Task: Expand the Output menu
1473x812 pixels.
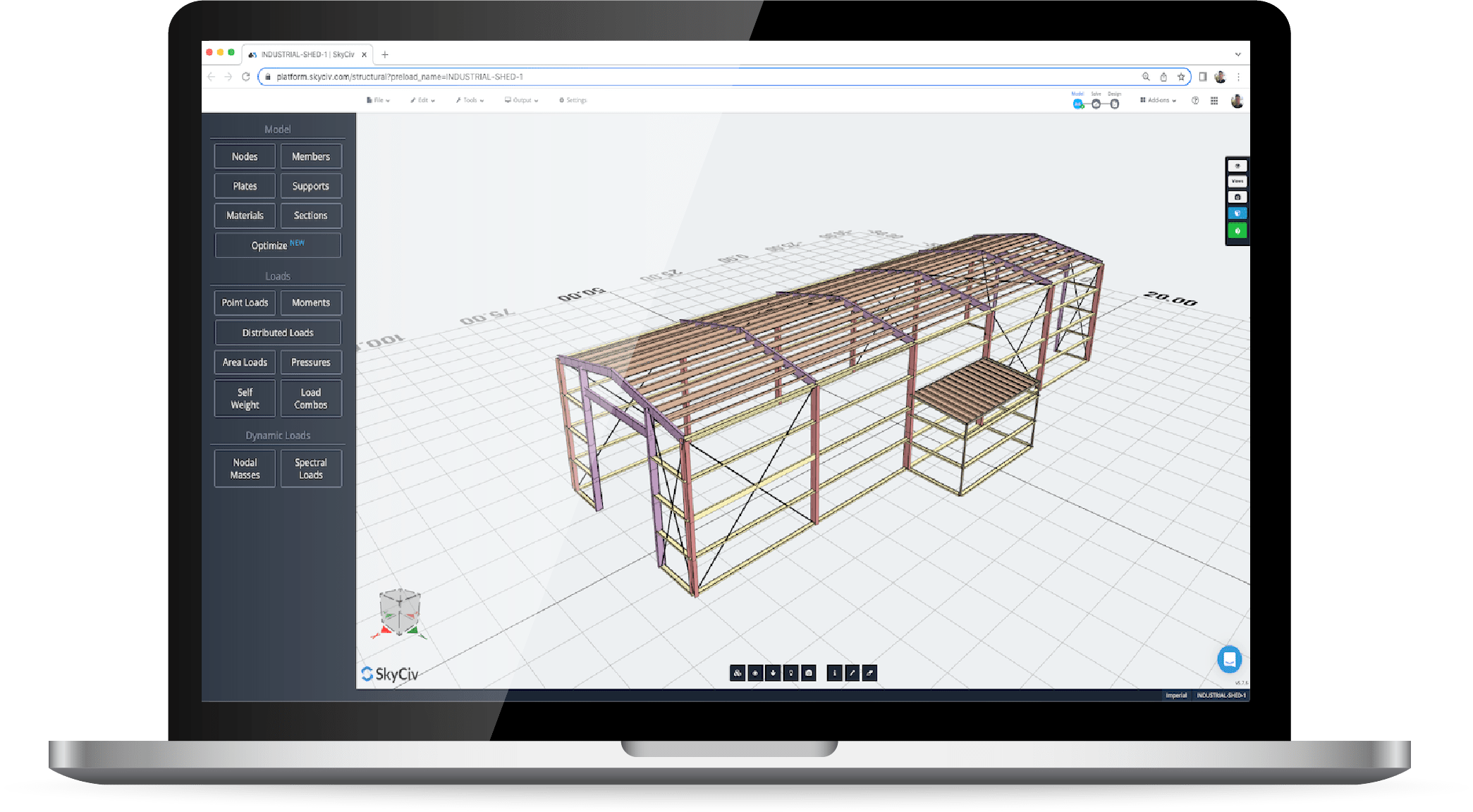Action: tap(520, 100)
